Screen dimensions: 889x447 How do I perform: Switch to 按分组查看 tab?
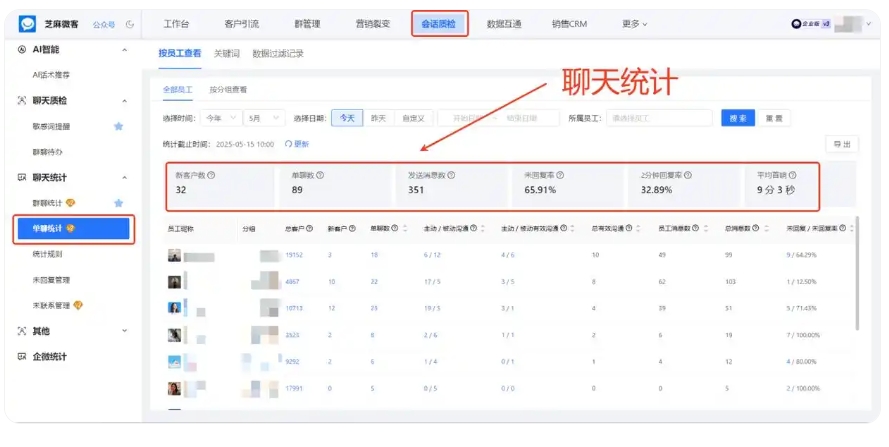[x=228, y=90]
